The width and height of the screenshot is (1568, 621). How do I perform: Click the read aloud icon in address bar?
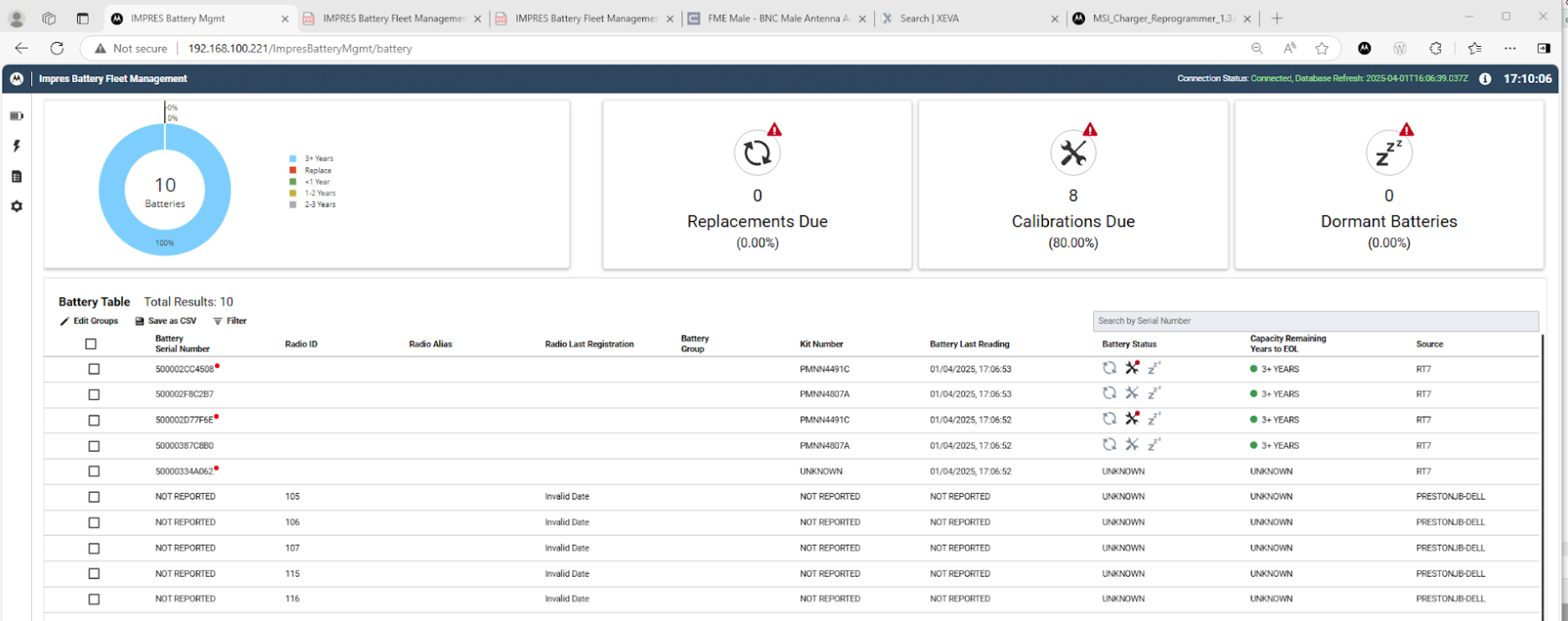click(1289, 49)
